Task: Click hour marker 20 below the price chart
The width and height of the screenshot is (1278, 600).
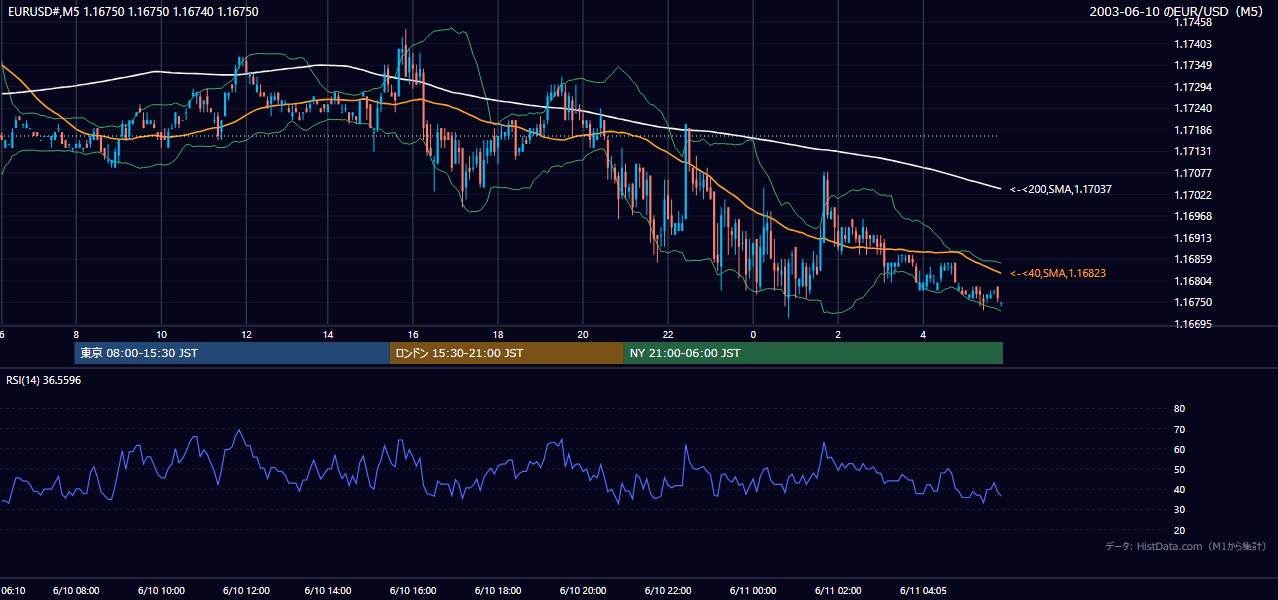Action: [583, 334]
